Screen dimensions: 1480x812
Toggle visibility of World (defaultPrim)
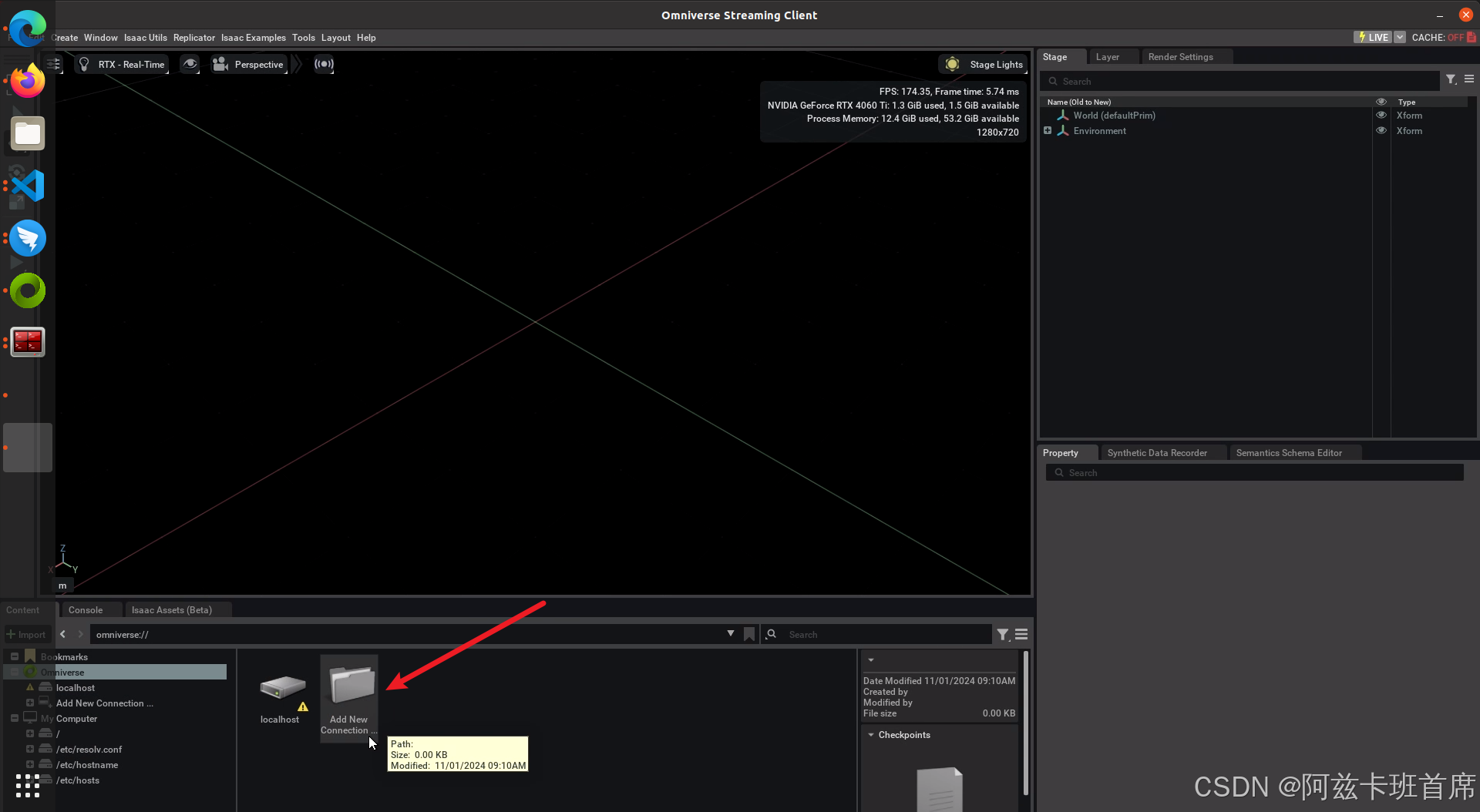(x=1381, y=115)
